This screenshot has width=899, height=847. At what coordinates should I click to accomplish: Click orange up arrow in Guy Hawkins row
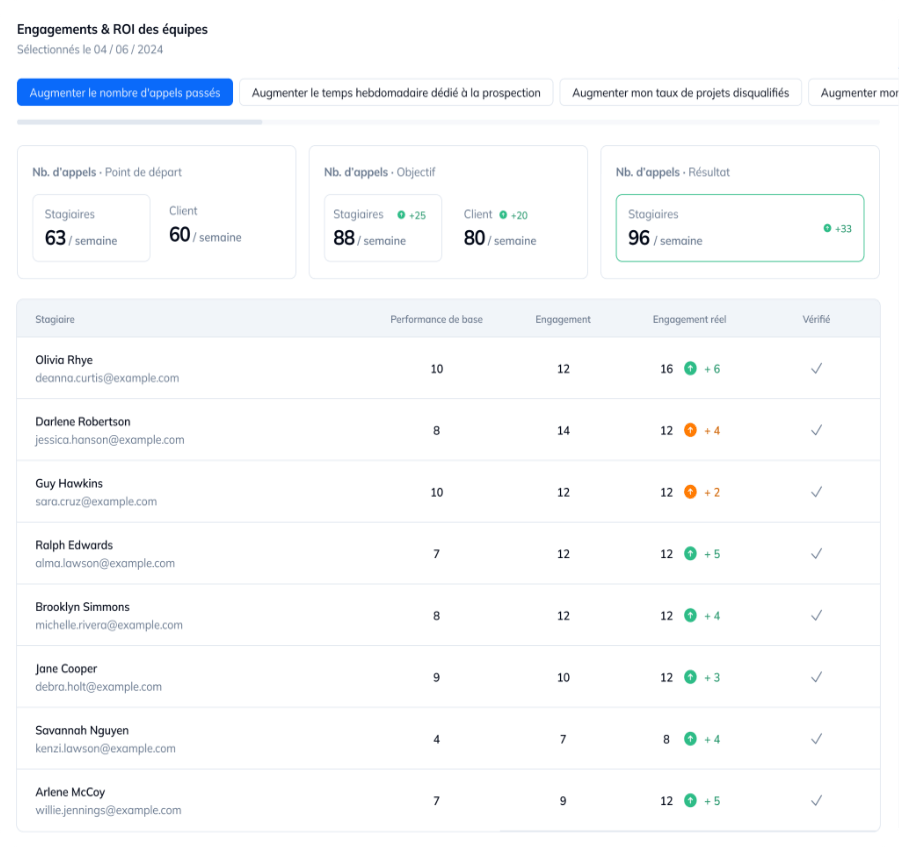point(690,492)
